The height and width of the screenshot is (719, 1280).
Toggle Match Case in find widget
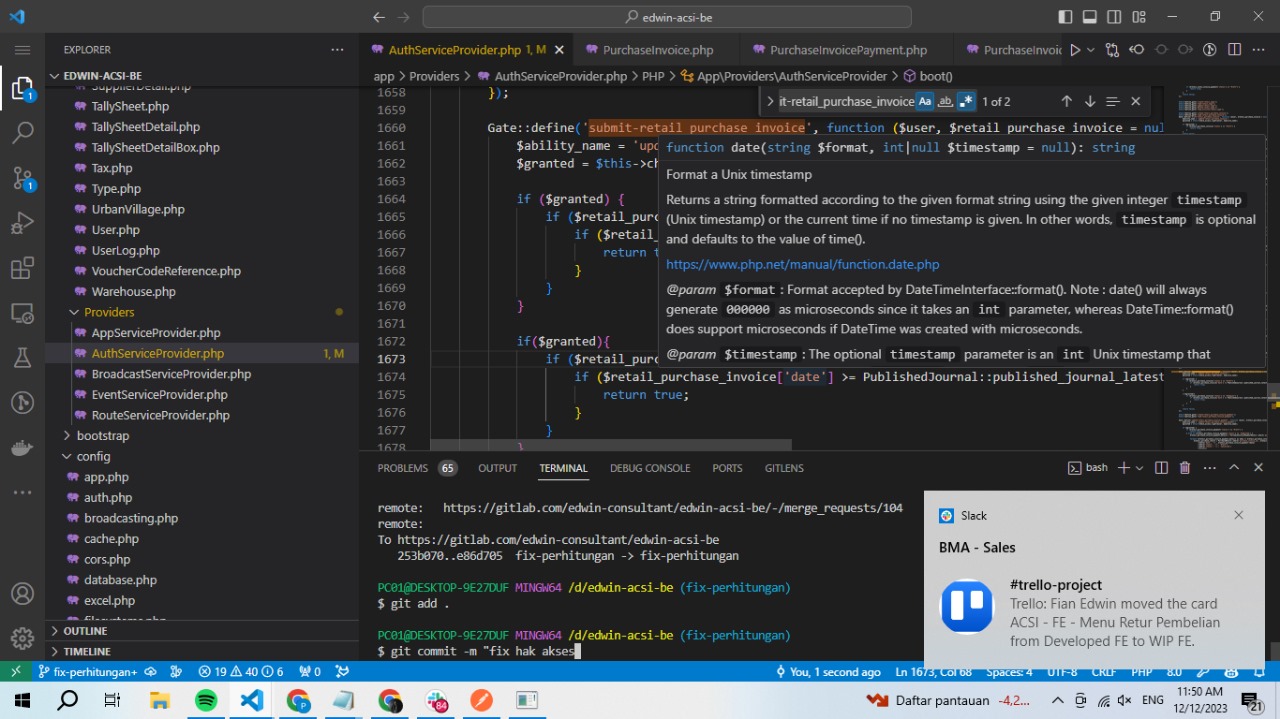coord(925,101)
